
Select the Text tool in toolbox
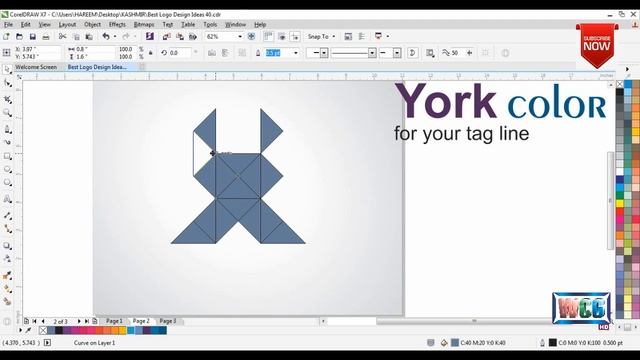7,199
